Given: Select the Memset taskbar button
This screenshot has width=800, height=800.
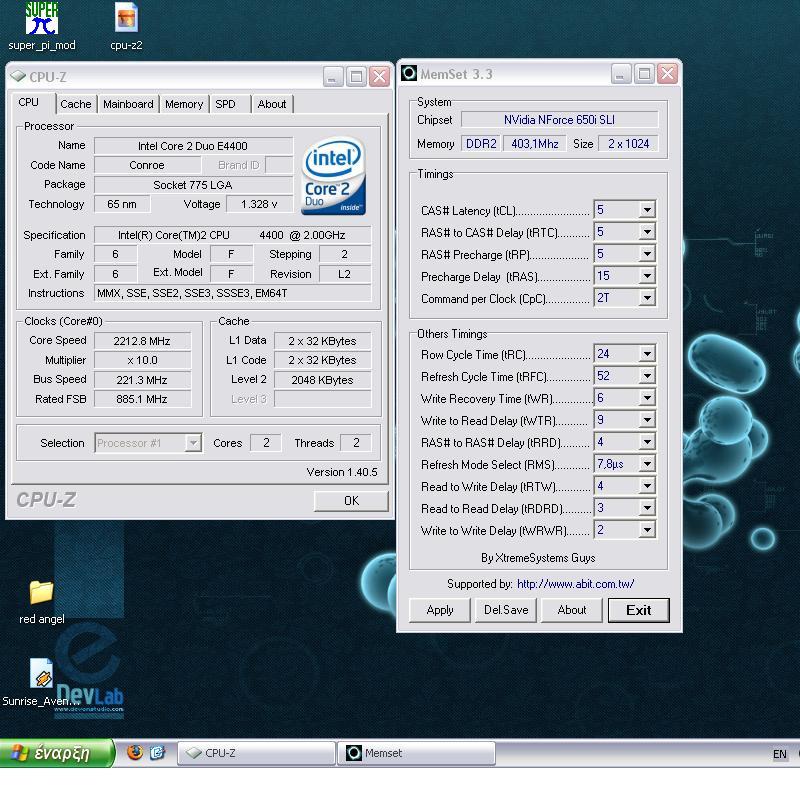Looking at the screenshot, I should point(417,753).
